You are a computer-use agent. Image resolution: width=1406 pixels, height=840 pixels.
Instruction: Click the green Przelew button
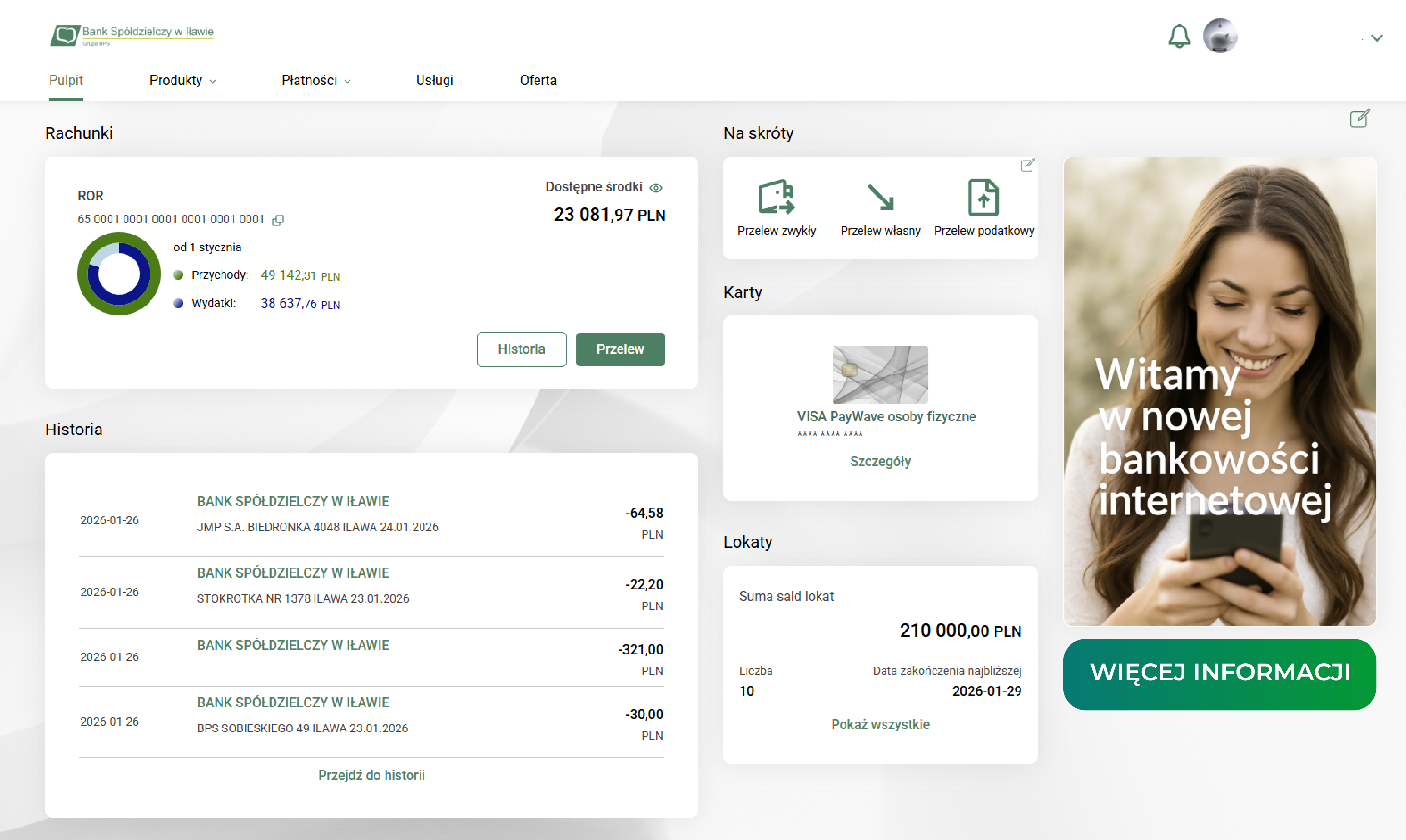click(620, 349)
